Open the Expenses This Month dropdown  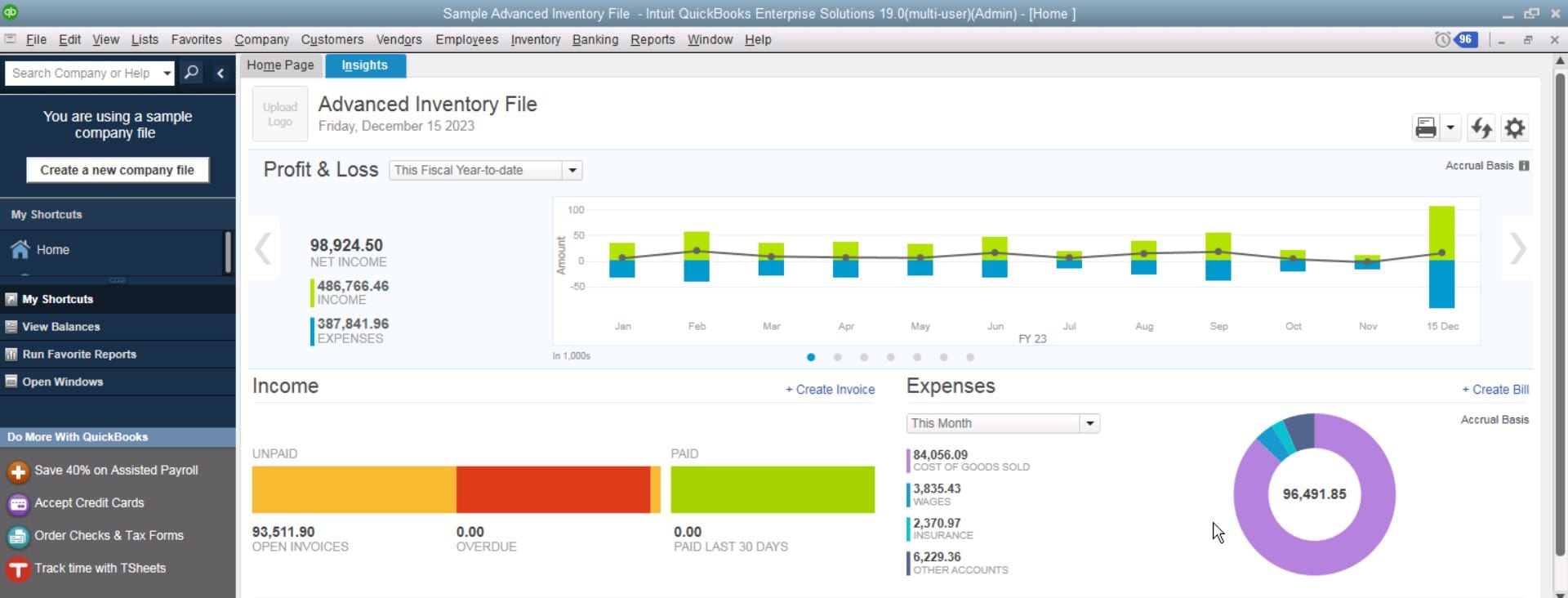click(x=1089, y=423)
